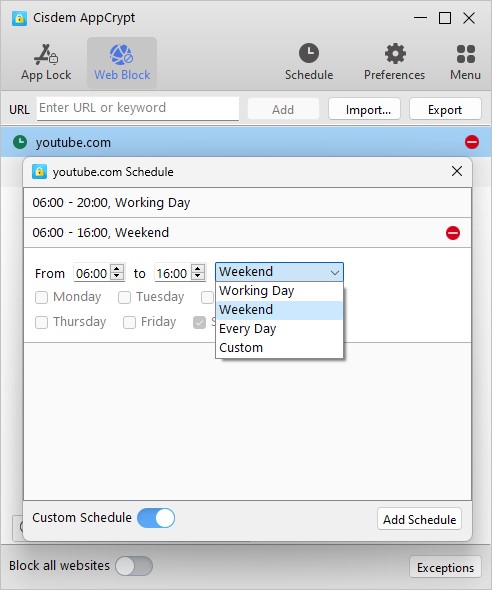Viewport: 492px width, 590px height.
Task: Decrease the From time with down arrow
Action: click(x=117, y=276)
